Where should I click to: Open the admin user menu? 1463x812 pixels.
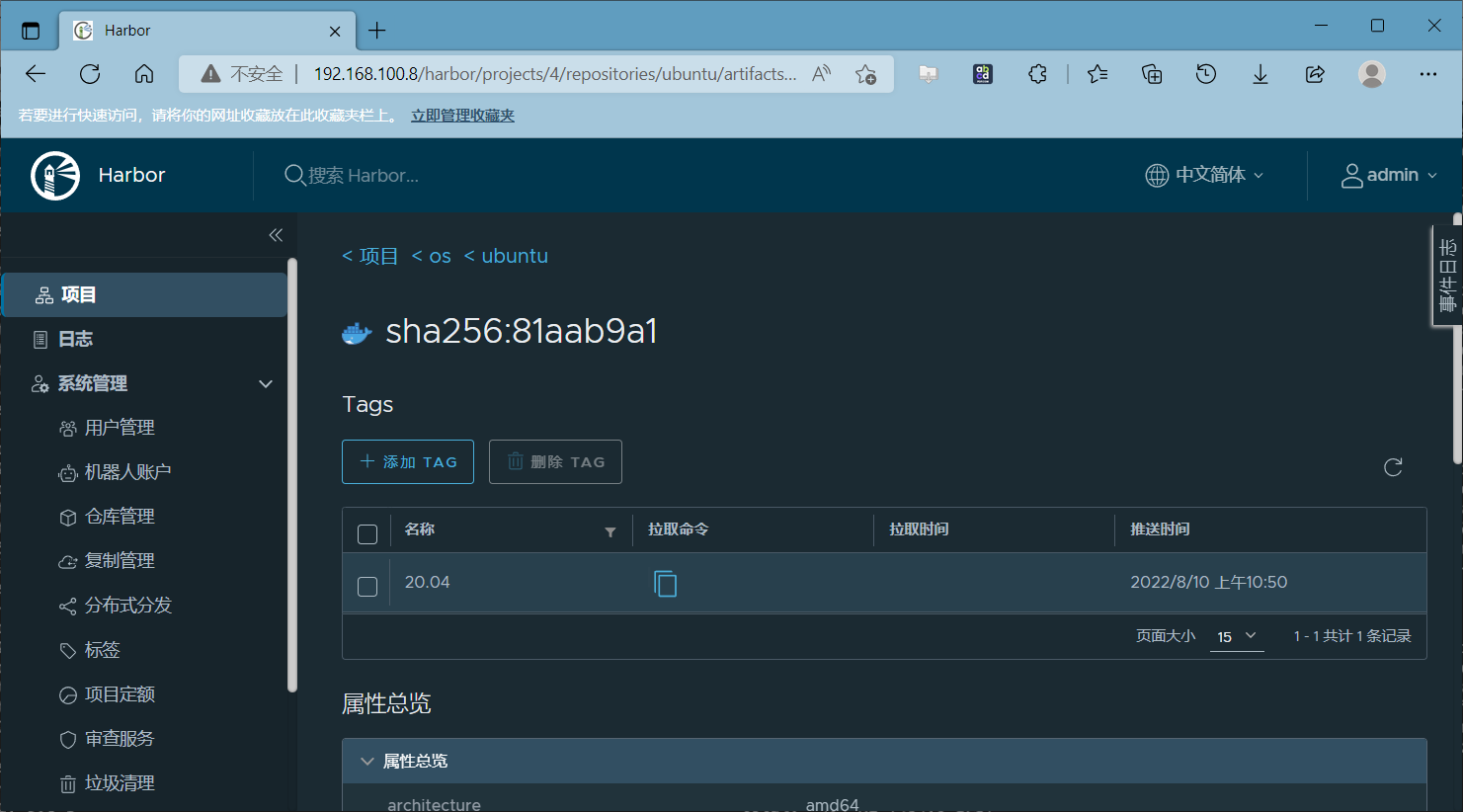pos(1389,175)
